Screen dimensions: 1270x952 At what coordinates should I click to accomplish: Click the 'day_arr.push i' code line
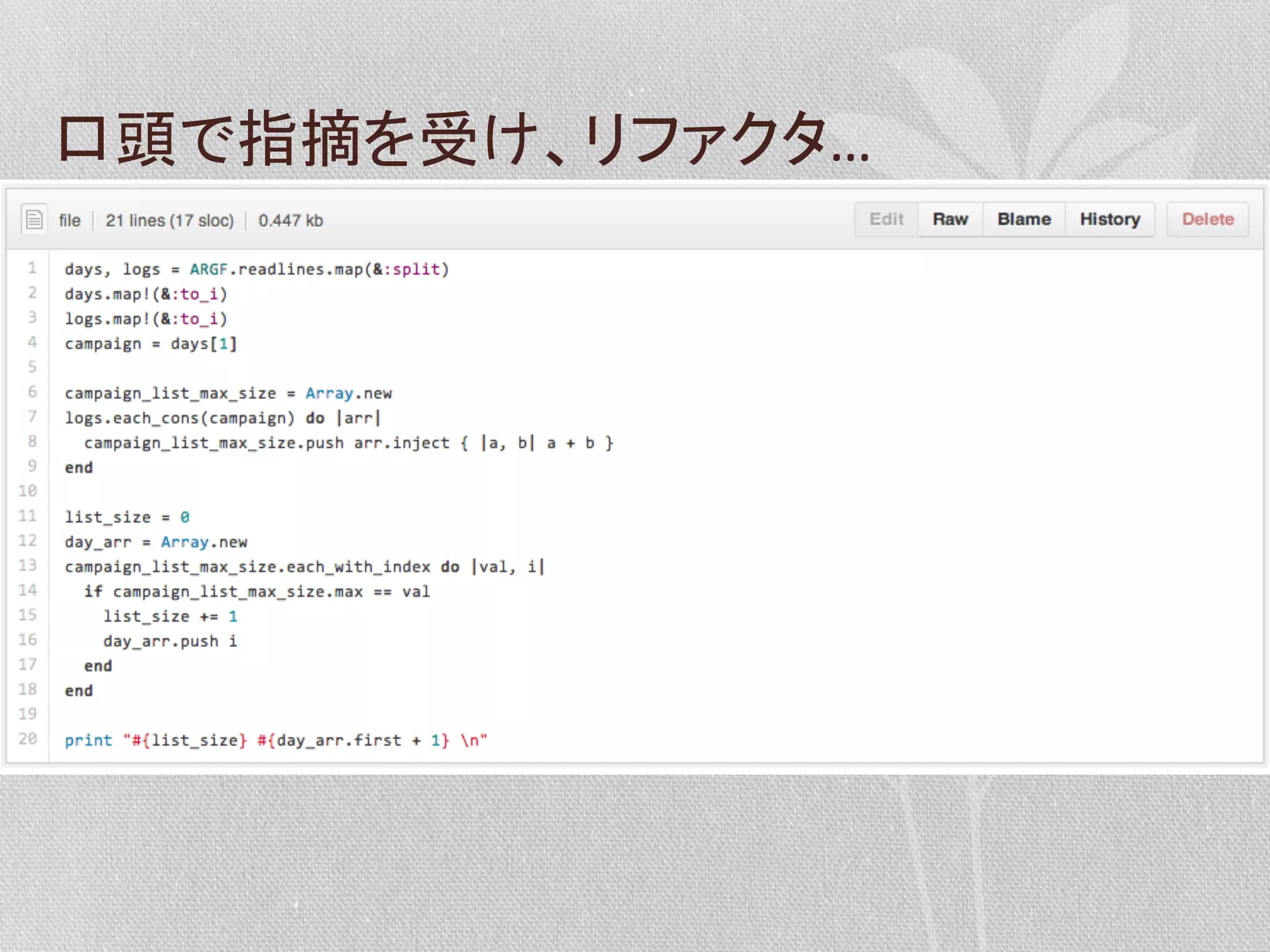coord(170,641)
